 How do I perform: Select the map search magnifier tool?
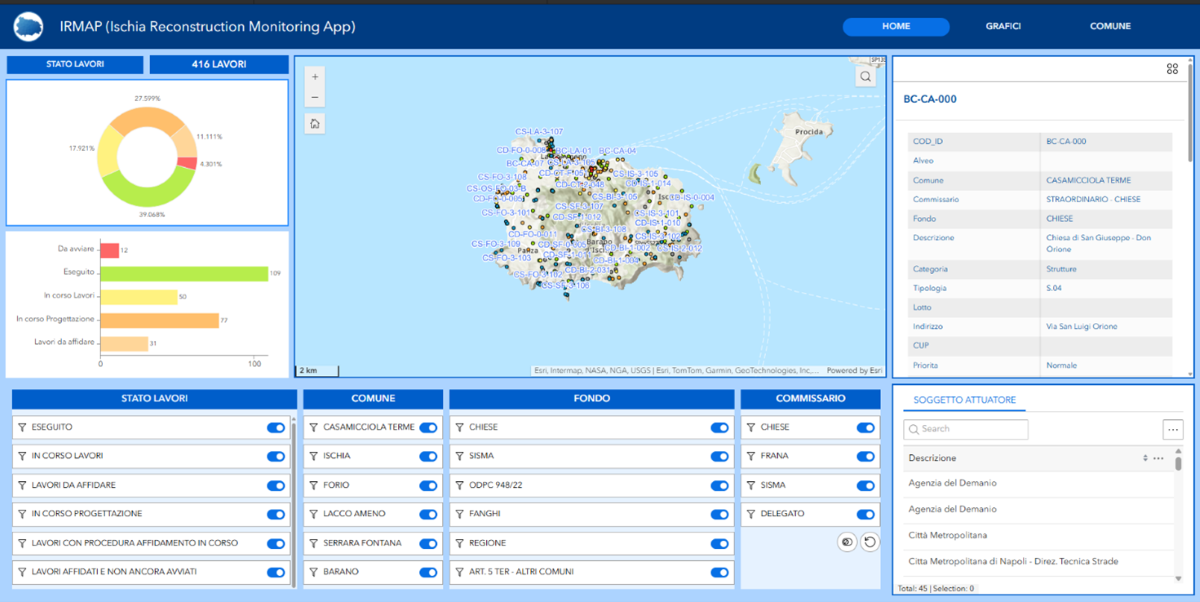point(864,75)
